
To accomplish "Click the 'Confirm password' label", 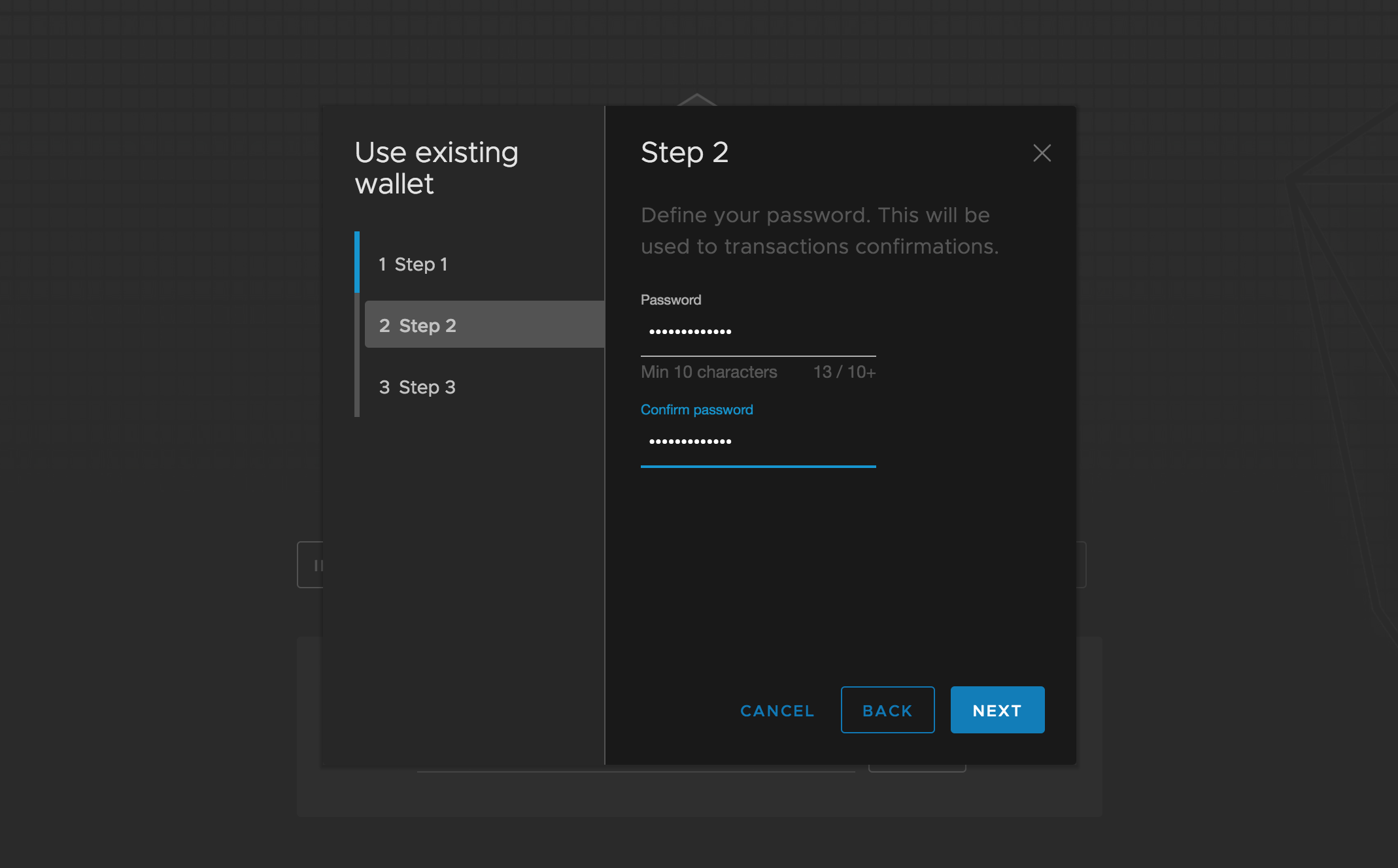I will point(696,410).
